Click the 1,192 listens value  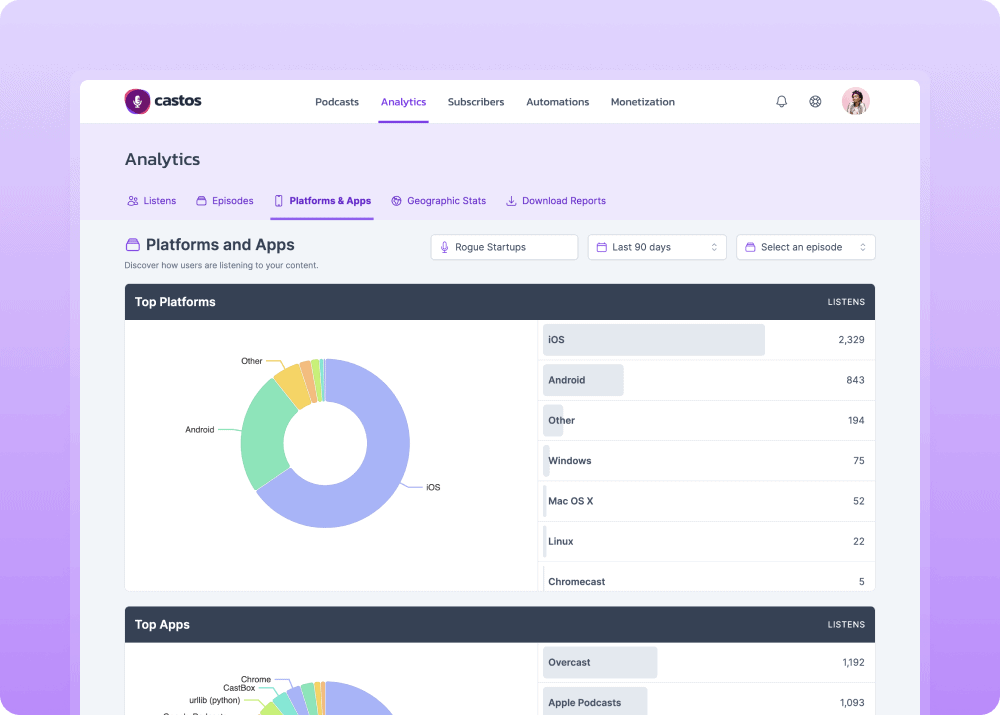(x=853, y=663)
